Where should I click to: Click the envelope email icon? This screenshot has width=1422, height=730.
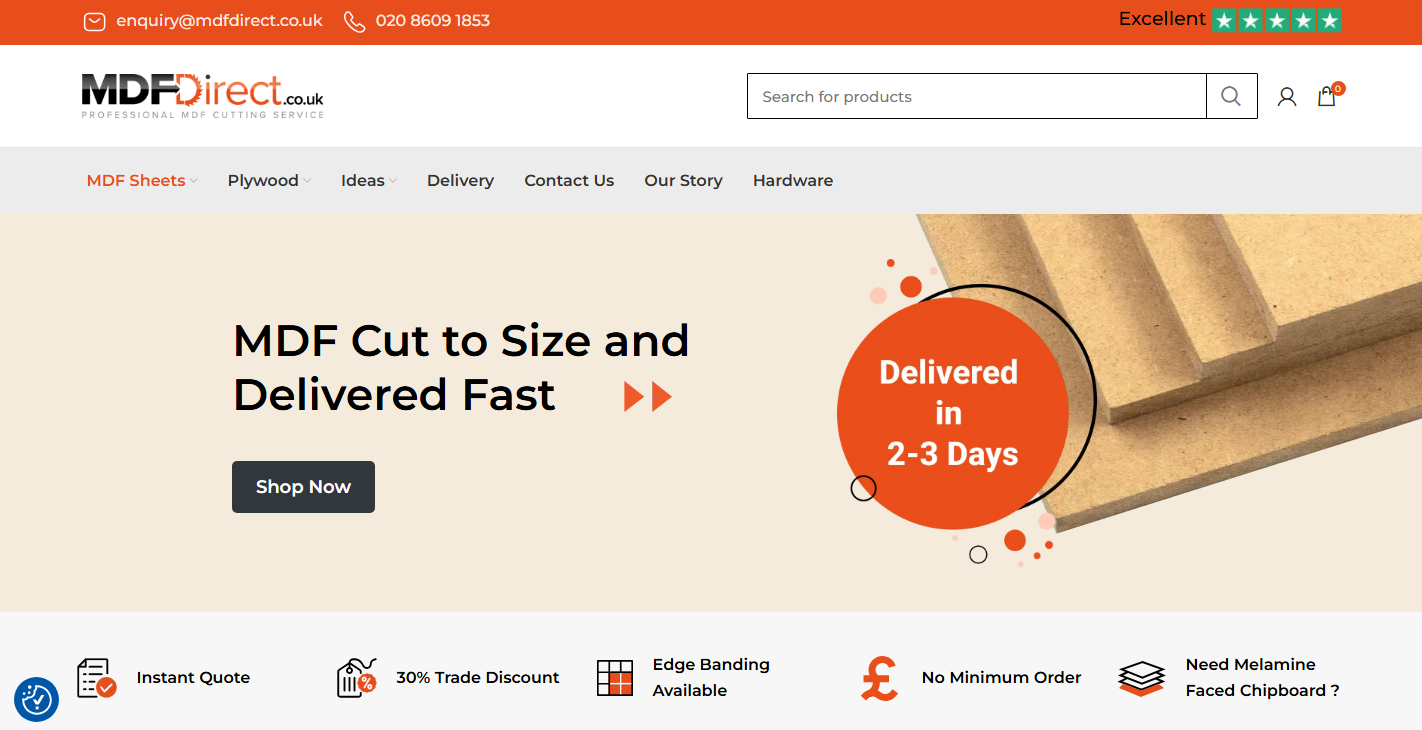click(x=94, y=21)
